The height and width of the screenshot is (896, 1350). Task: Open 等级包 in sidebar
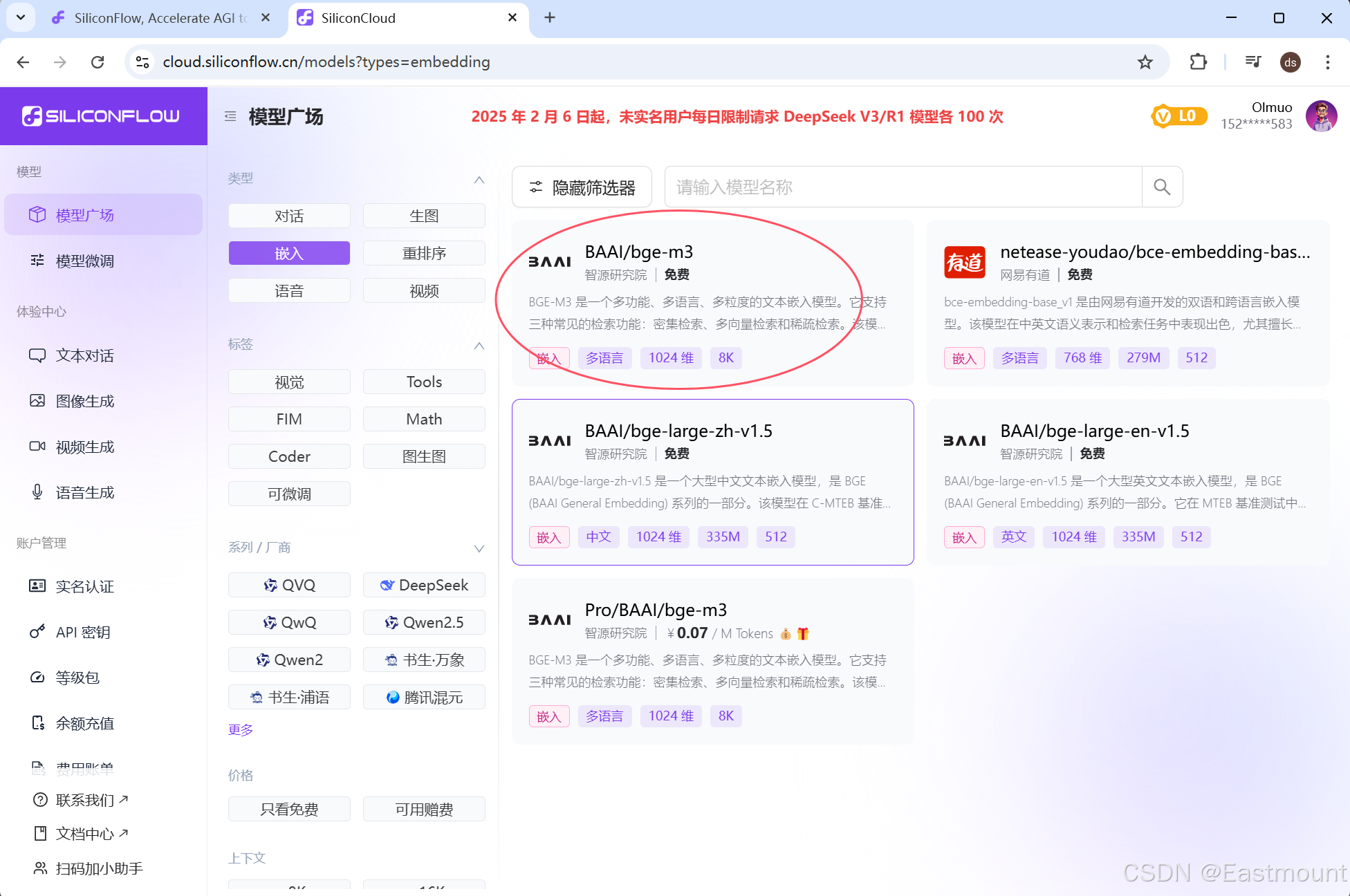[x=103, y=678]
